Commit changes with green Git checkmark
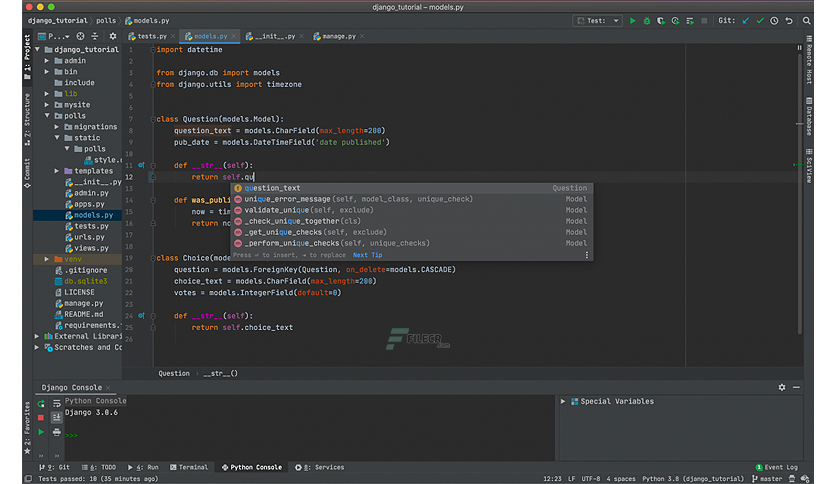The height and width of the screenshot is (484, 836). [760, 21]
